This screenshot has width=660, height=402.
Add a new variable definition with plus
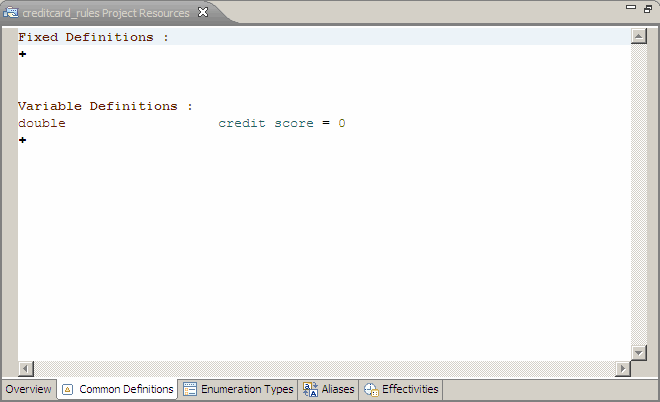pyautogui.click(x=22, y=140)
